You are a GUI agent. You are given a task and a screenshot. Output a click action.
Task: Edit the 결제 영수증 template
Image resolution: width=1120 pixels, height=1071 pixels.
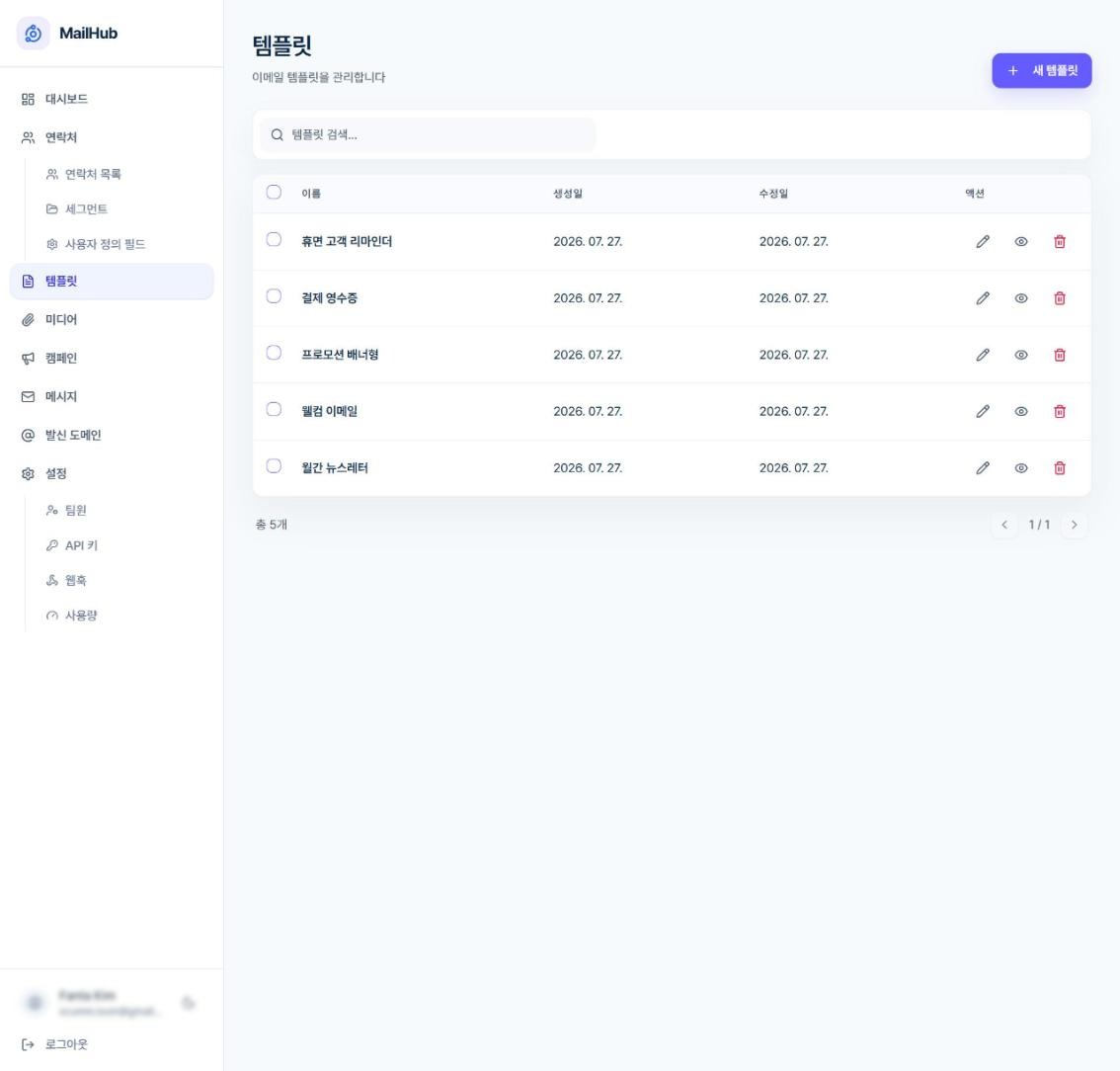pos(983,298)
